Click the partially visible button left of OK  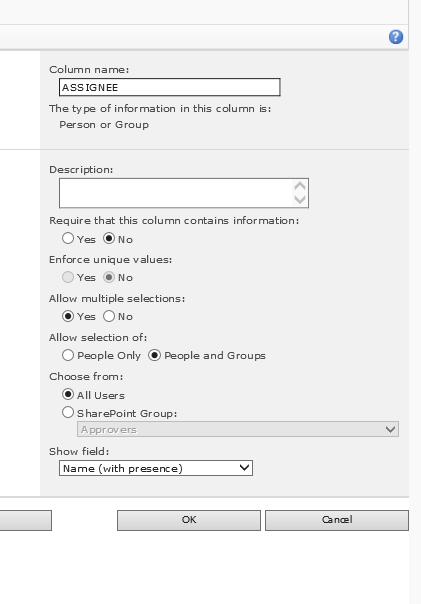pyautogui.click(x=25, y=520)
